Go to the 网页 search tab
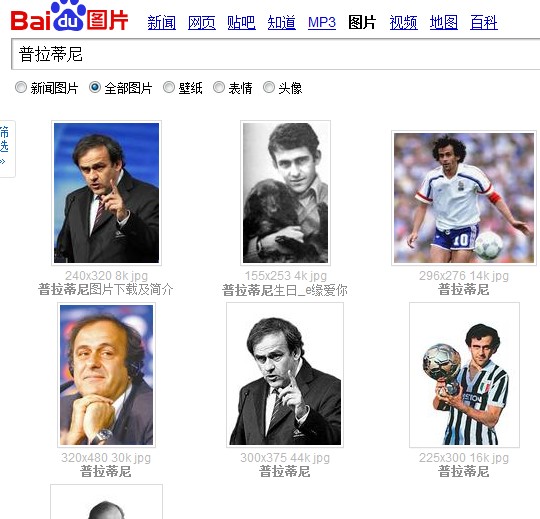 (x=202, y=23)
